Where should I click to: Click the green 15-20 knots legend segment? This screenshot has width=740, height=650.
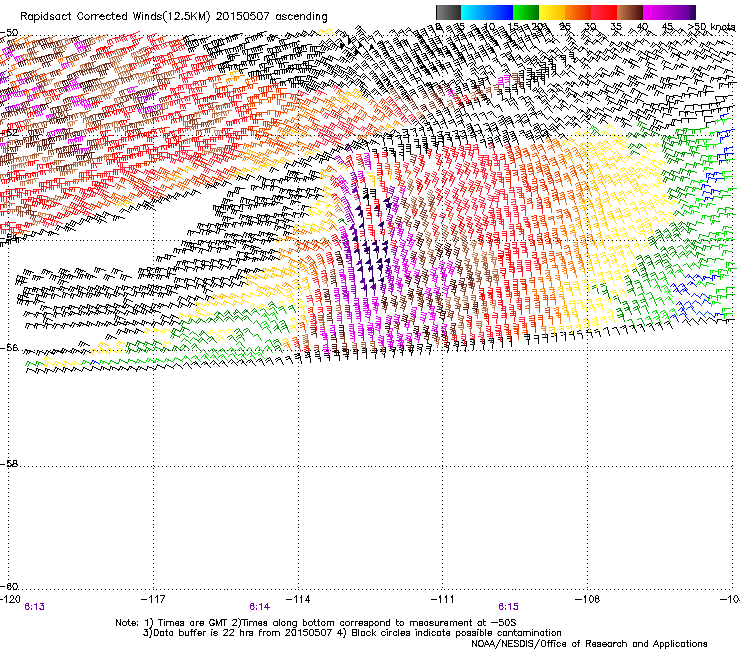[526, 12]
